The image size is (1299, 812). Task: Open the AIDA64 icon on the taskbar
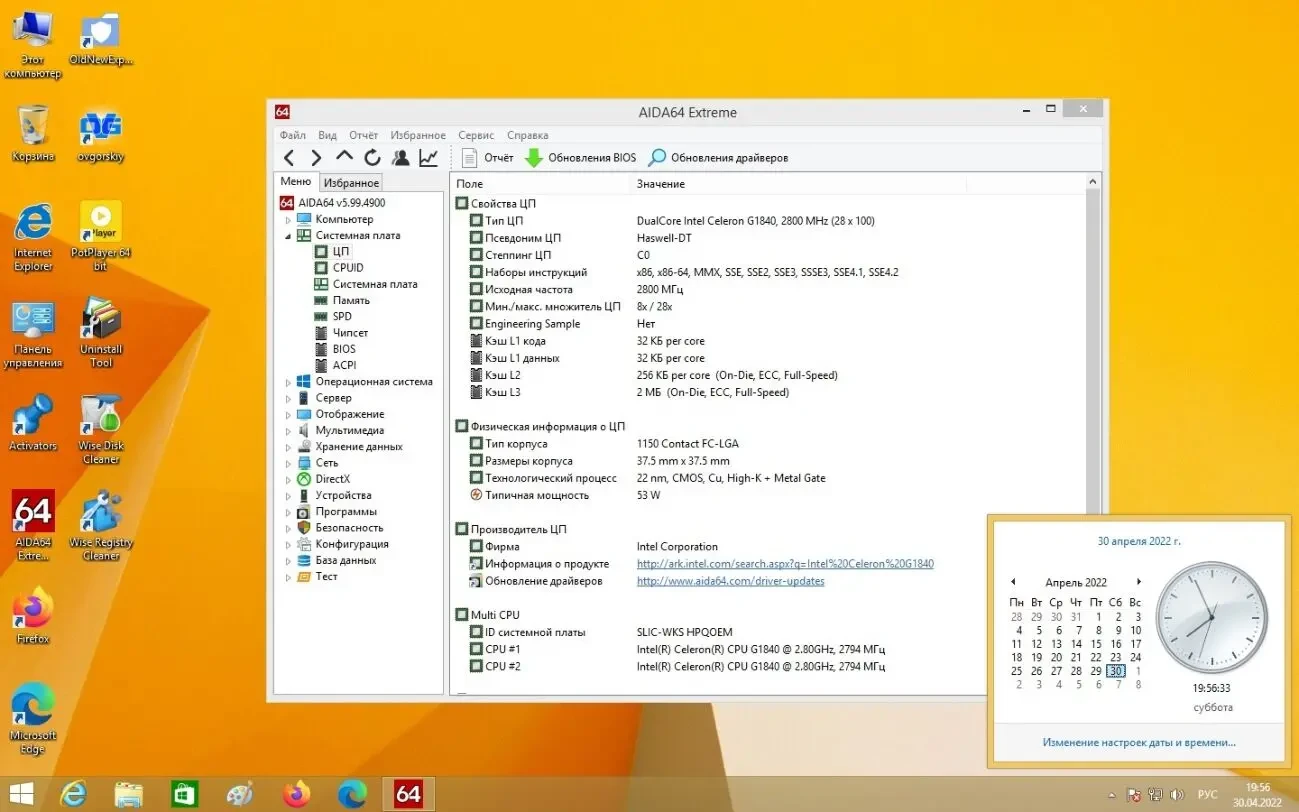coord(408,793)
